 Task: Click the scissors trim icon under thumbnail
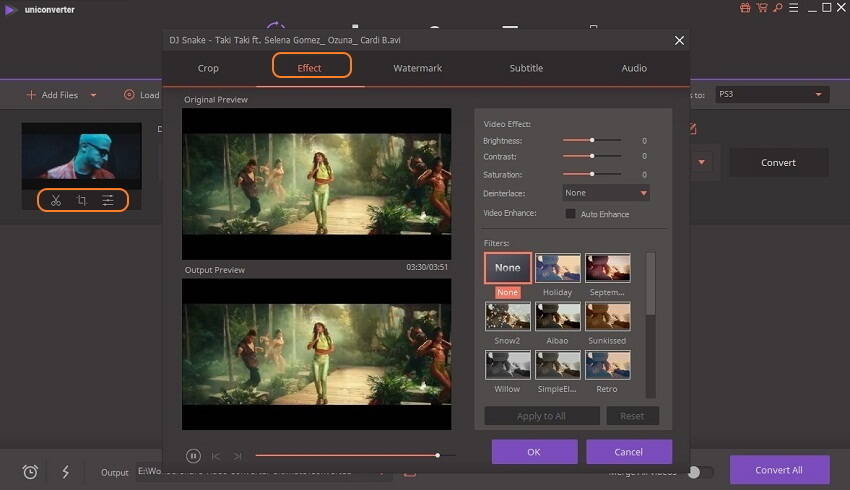tap(56, 201)
